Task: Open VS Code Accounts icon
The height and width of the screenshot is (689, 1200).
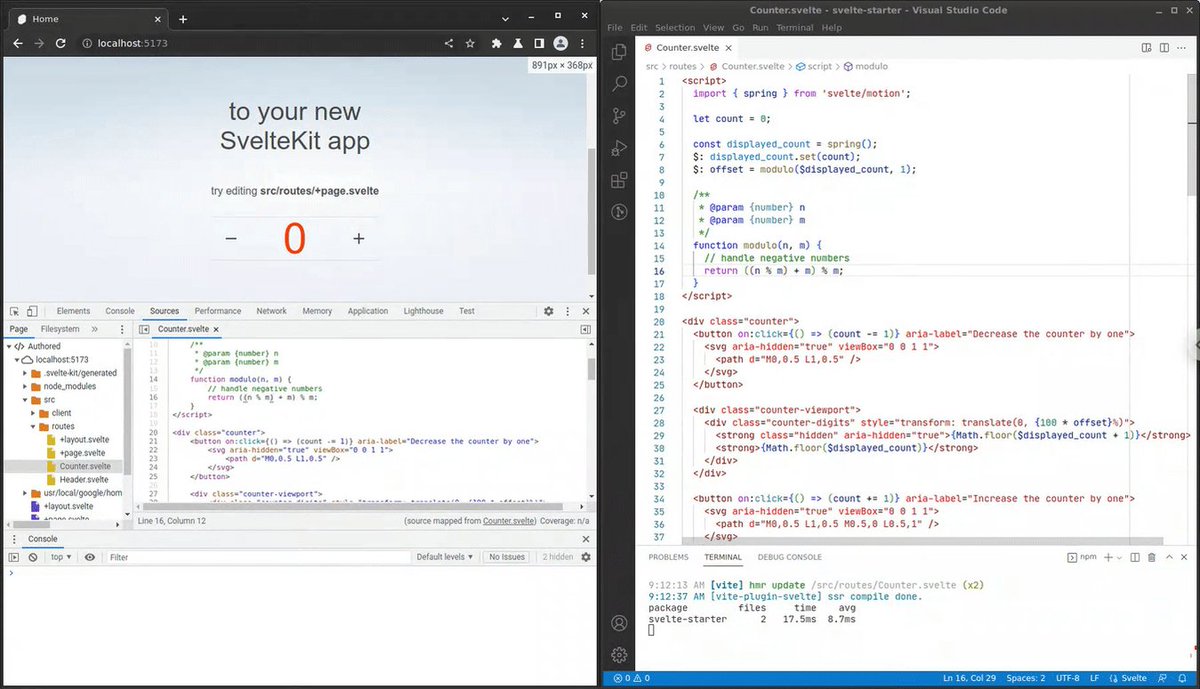Action: point(619,622)
